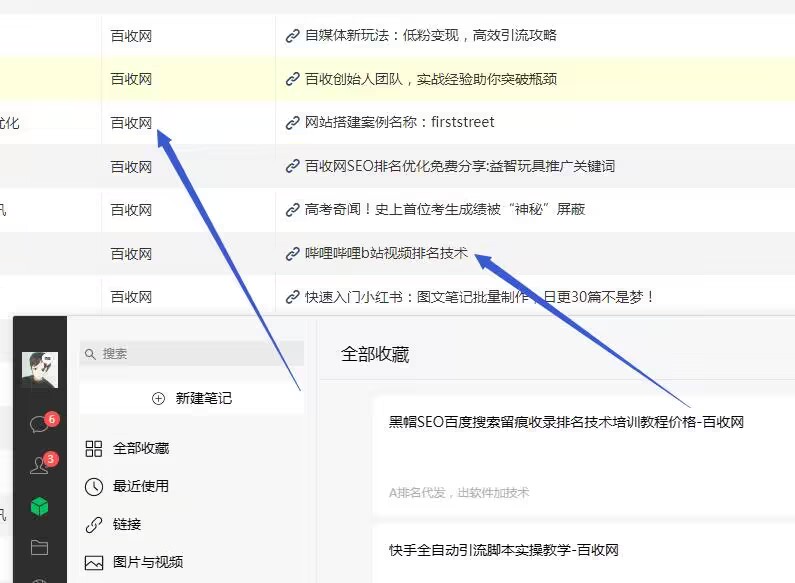The height and width of the screenshot is (583, 795).
Task: Click link icon before 百收创始人团队 row
Action: 293,80
